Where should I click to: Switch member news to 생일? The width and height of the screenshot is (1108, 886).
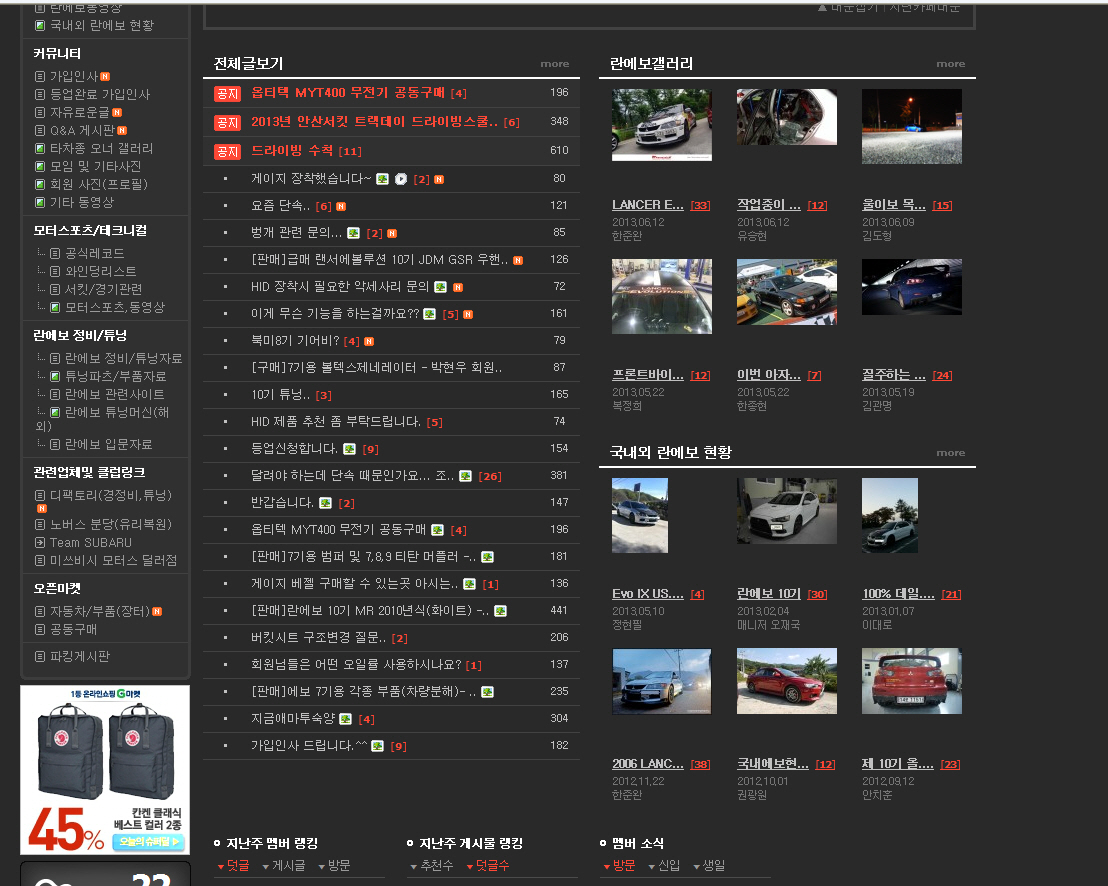[713, 866]
